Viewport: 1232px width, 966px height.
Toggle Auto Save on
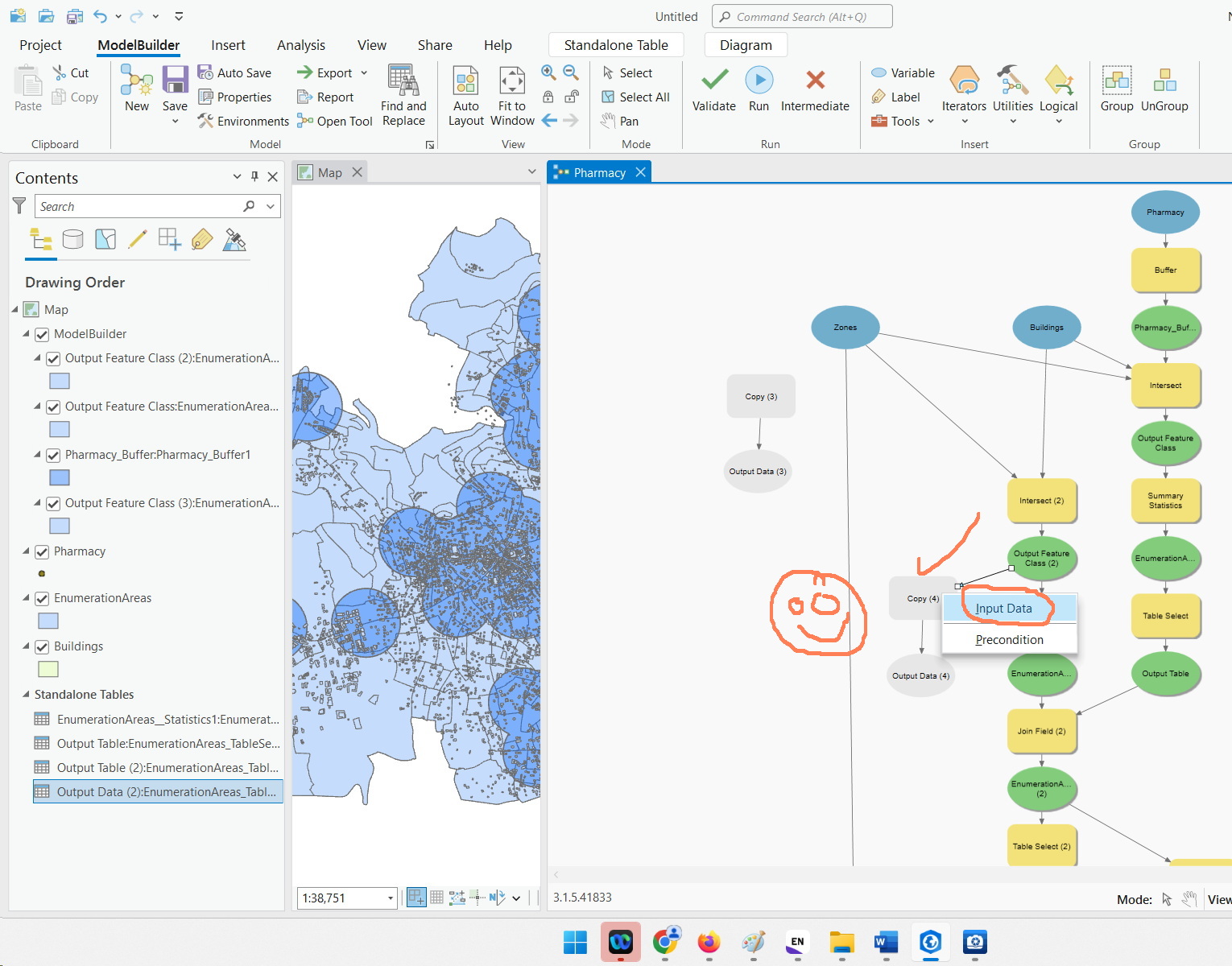click(x=235, y=72)
